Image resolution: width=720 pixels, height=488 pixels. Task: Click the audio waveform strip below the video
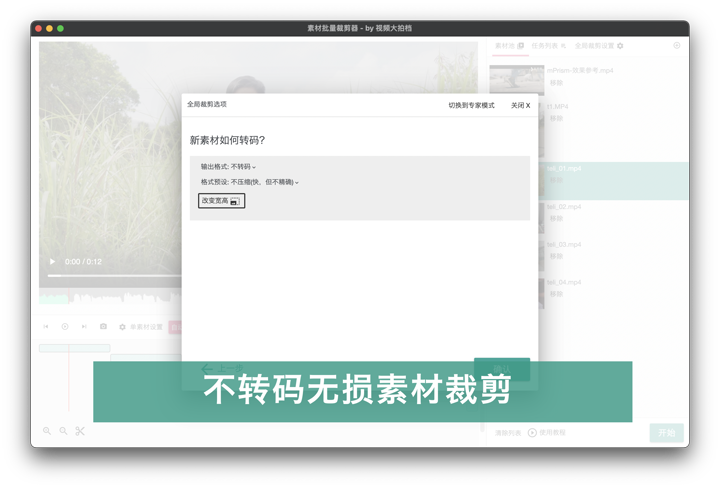pyautogui.click(x=110, y=297)
